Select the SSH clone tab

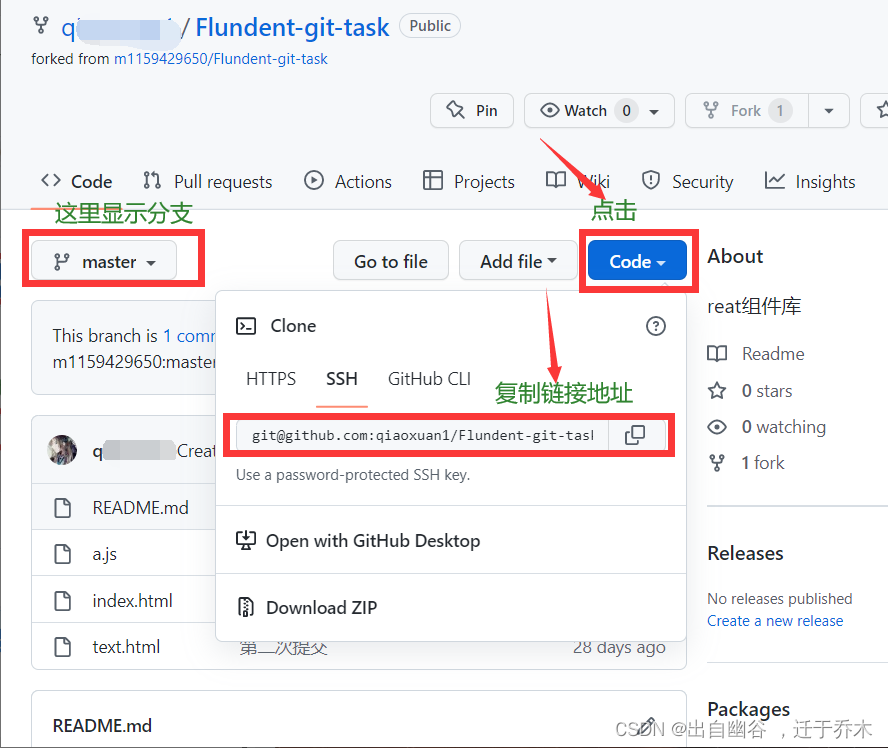[x=342, y=378]
